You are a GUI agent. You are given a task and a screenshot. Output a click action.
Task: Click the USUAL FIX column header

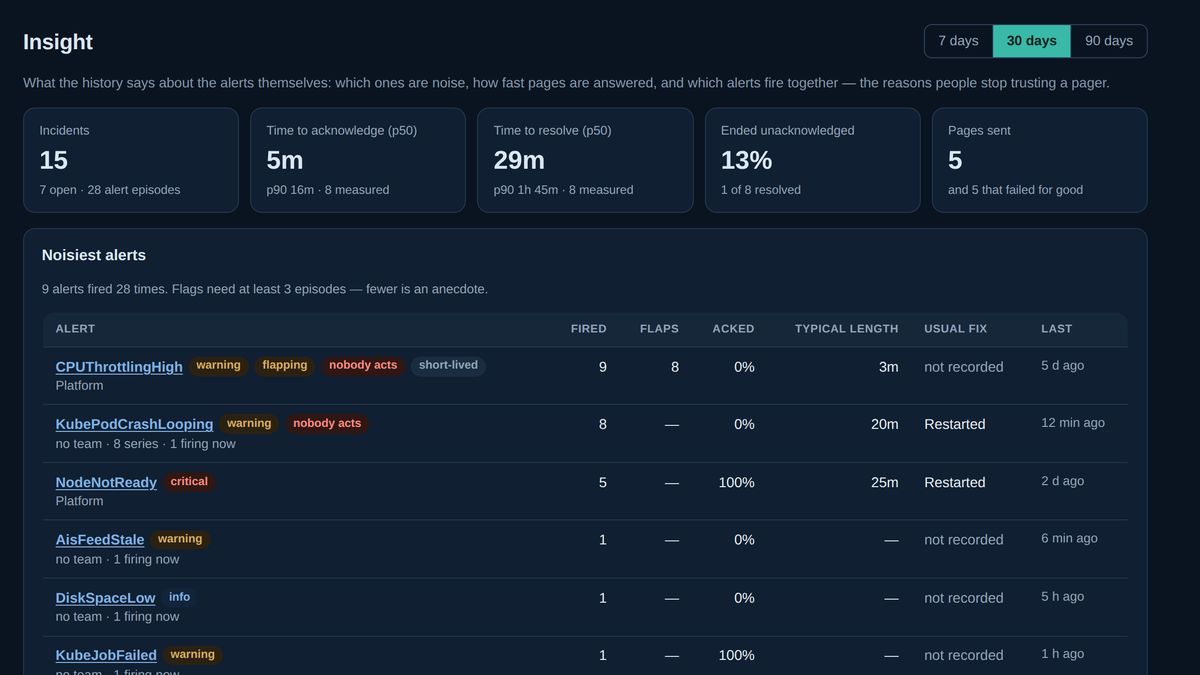pyautogui.click(x=955, y=329)
